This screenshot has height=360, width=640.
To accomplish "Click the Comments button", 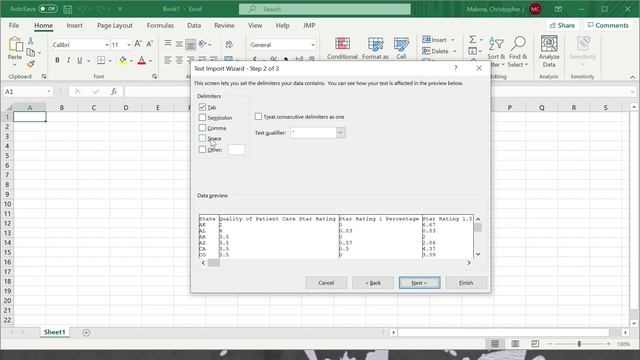I will [608, 25].
